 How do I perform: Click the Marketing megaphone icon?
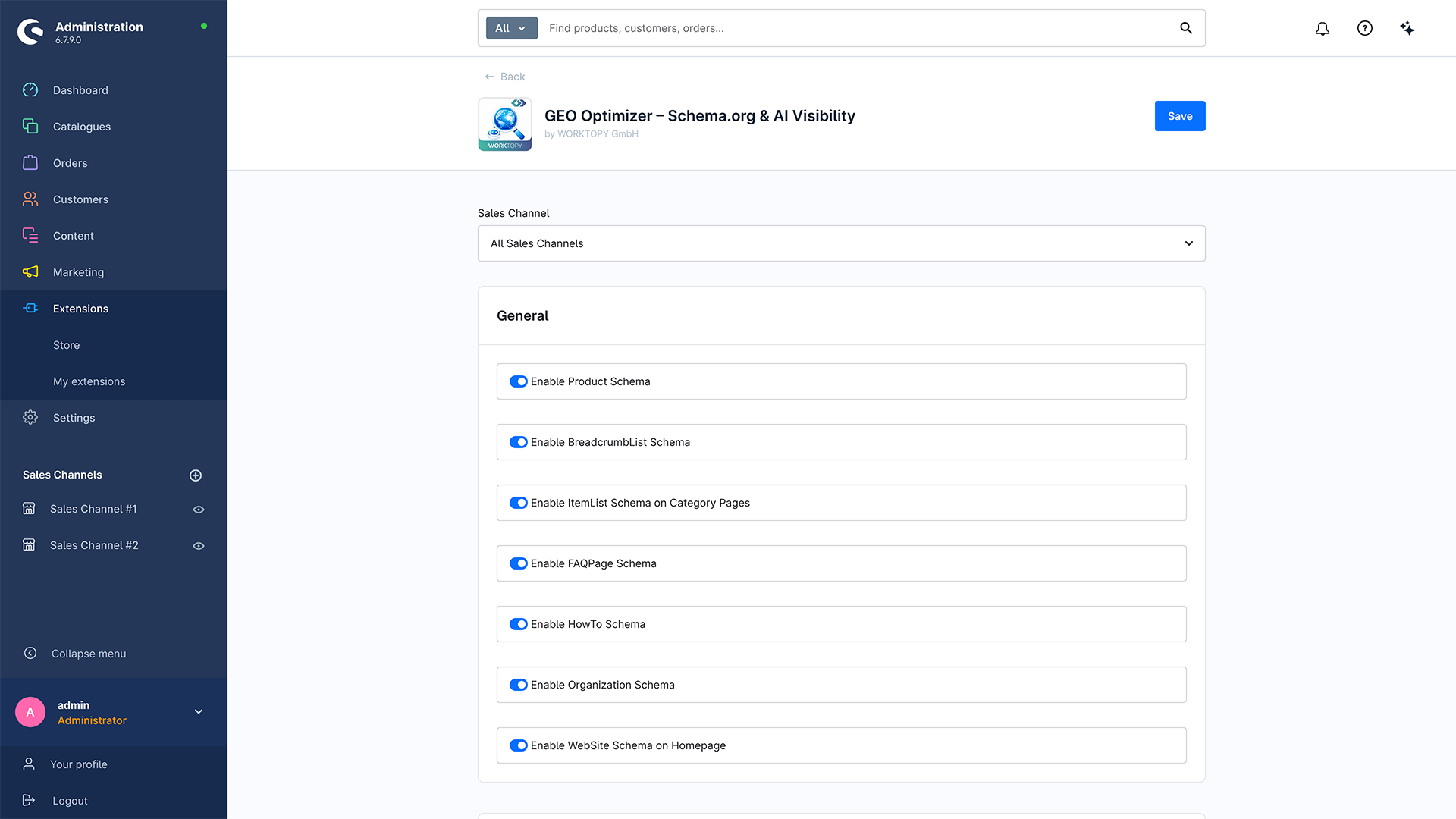click(x=30, y=272)
